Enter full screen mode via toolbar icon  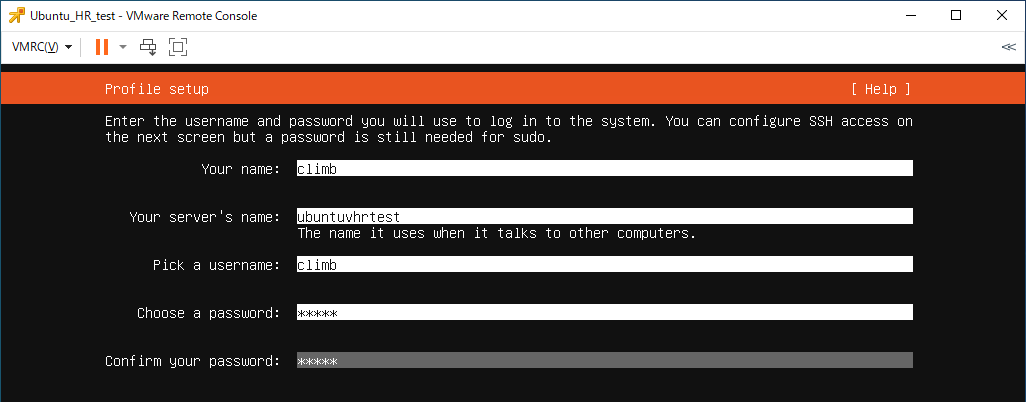click(x=178, y=47)
